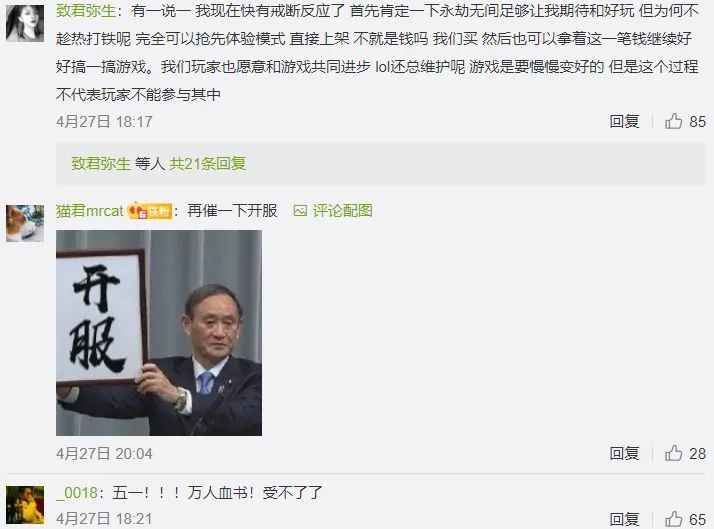
Task: Open _0018's profile avatar
Action: tap(25, 505)
